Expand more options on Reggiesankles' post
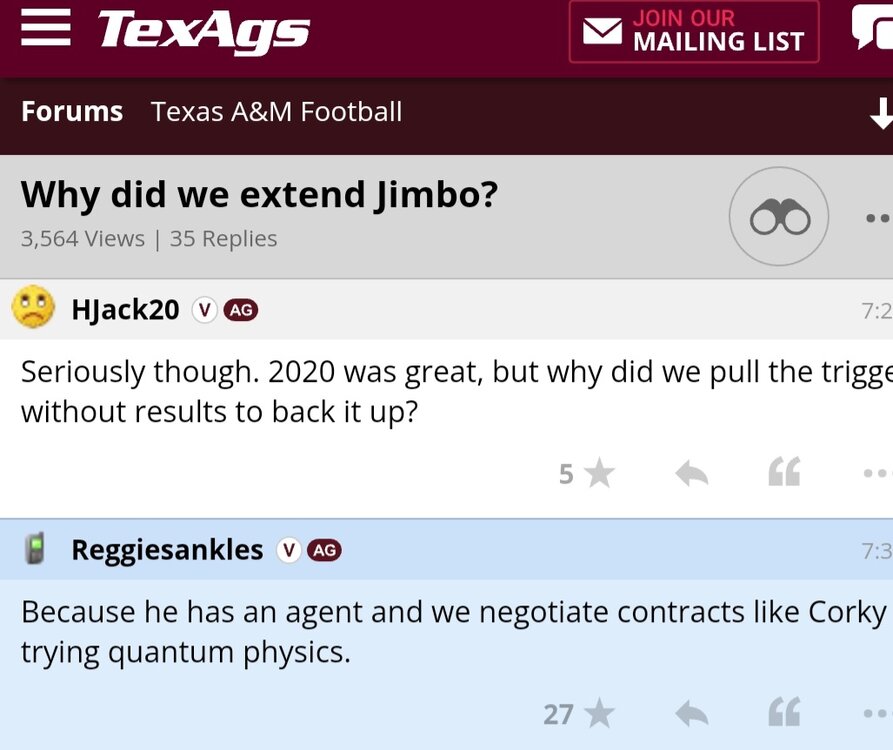 point(876,713)
